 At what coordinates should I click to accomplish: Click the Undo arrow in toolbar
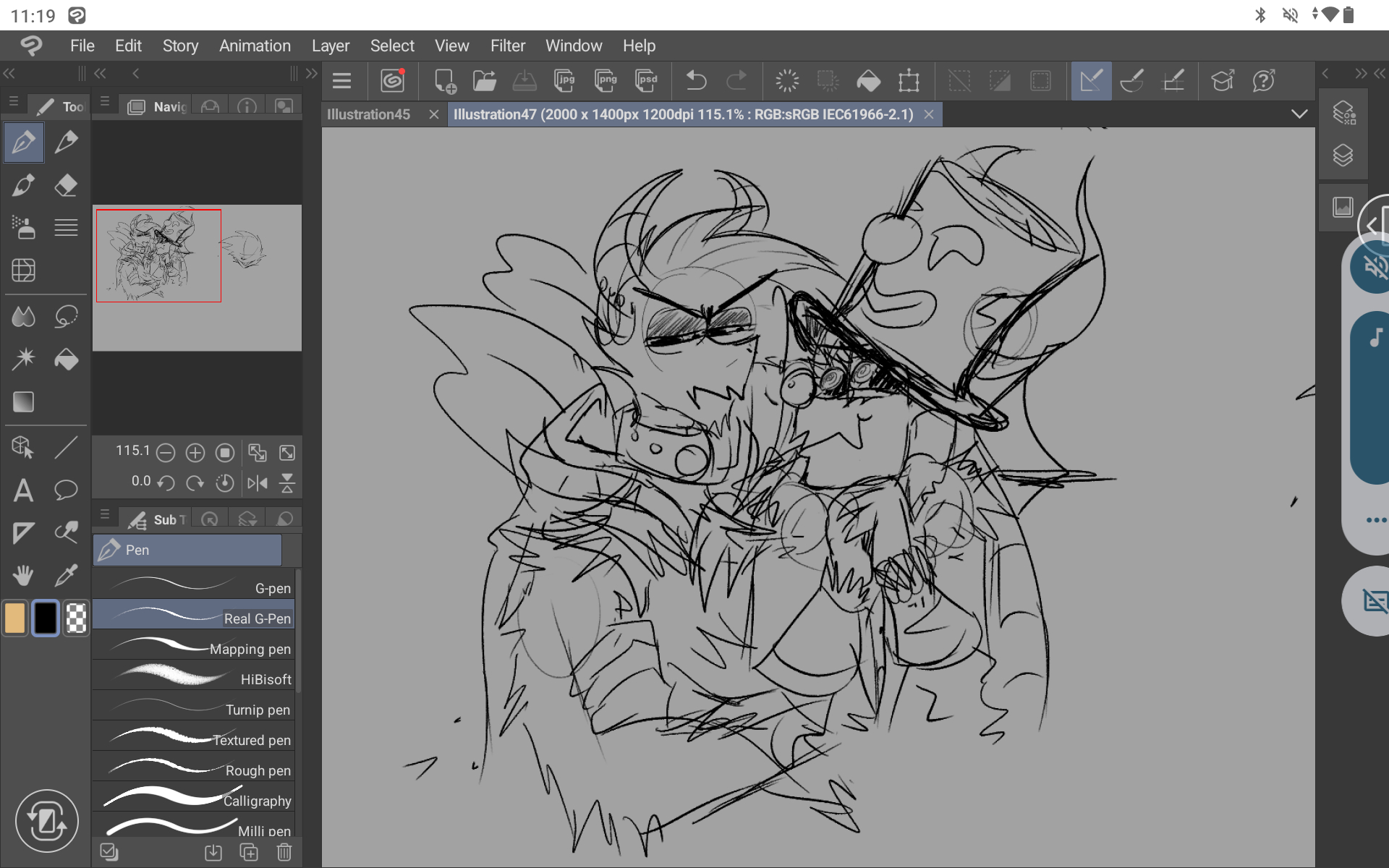tap(695, 81)
